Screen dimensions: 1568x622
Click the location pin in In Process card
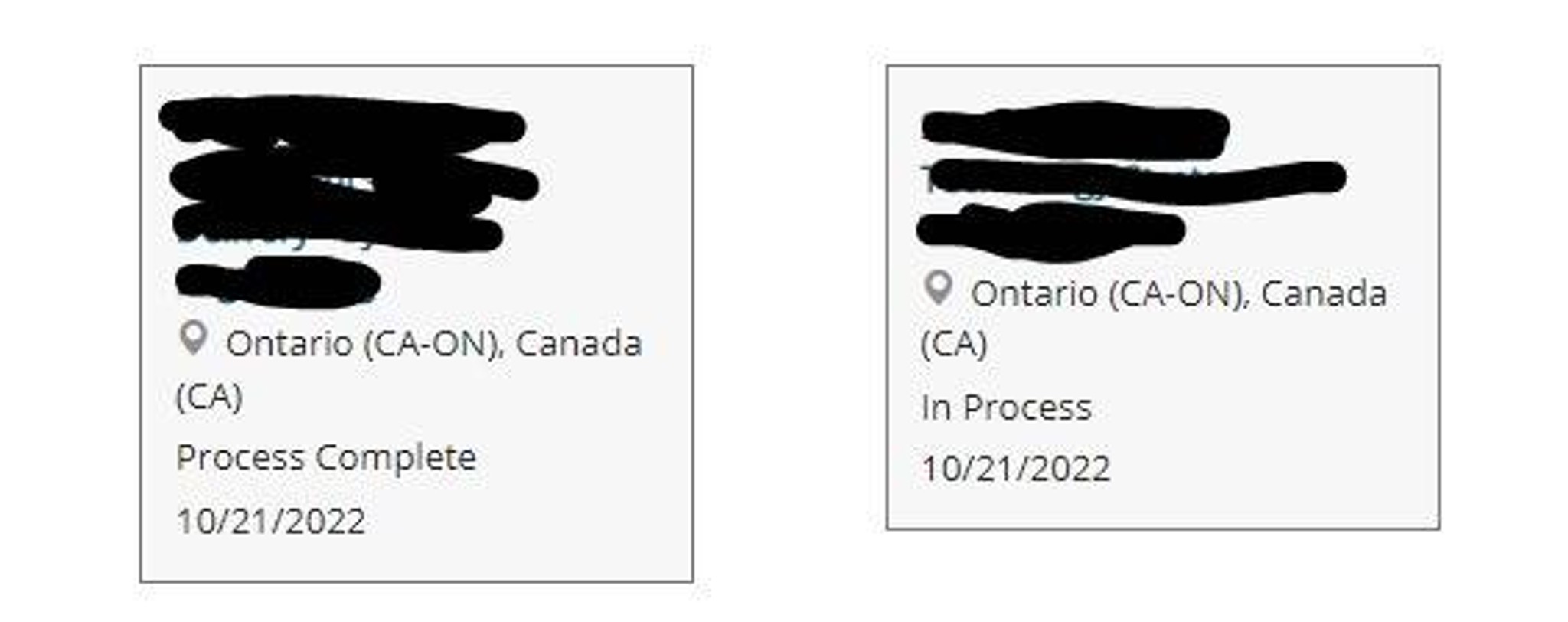[x=938, y=288]
